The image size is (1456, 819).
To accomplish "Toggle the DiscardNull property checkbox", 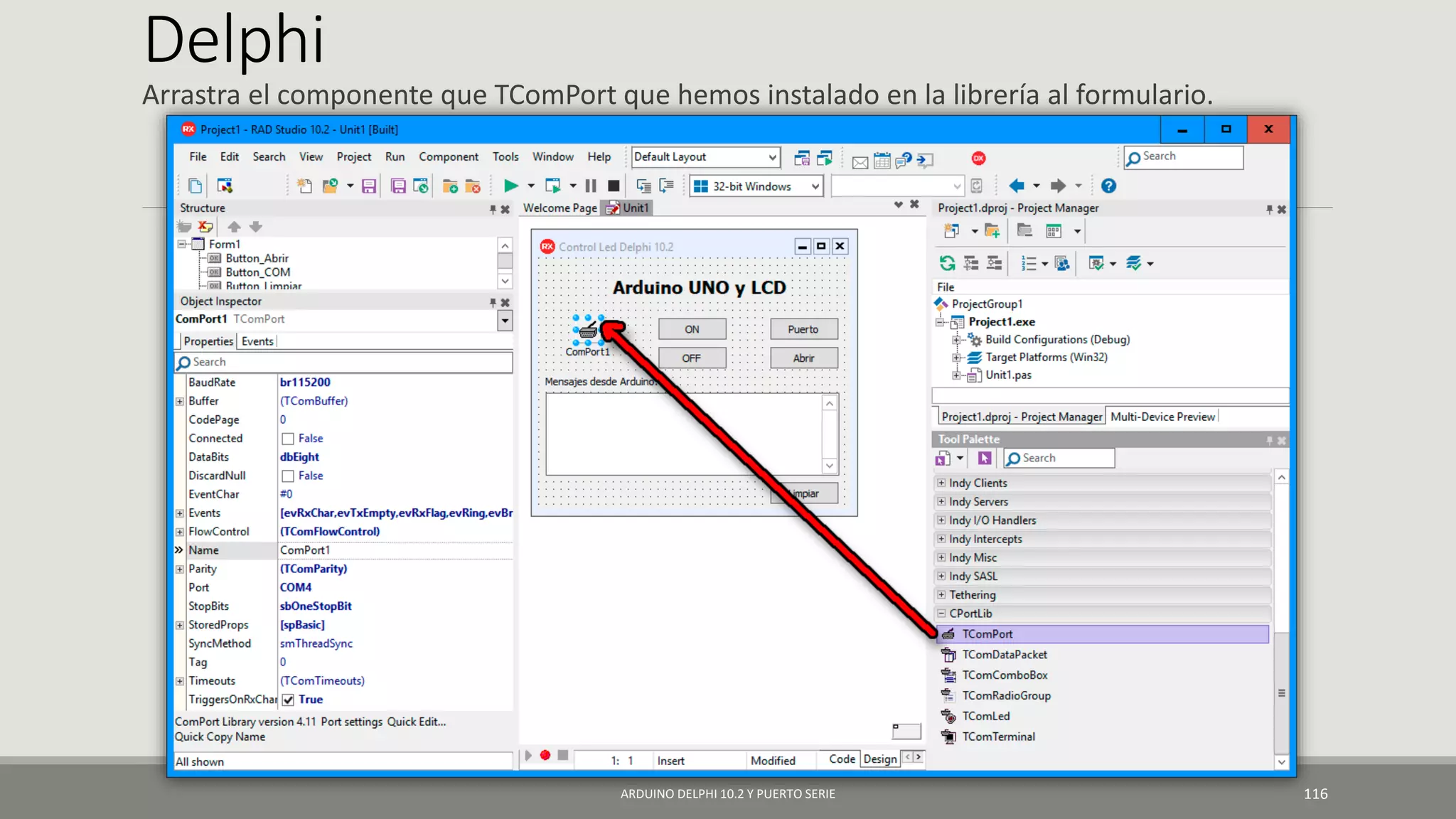I will (288, 476).
